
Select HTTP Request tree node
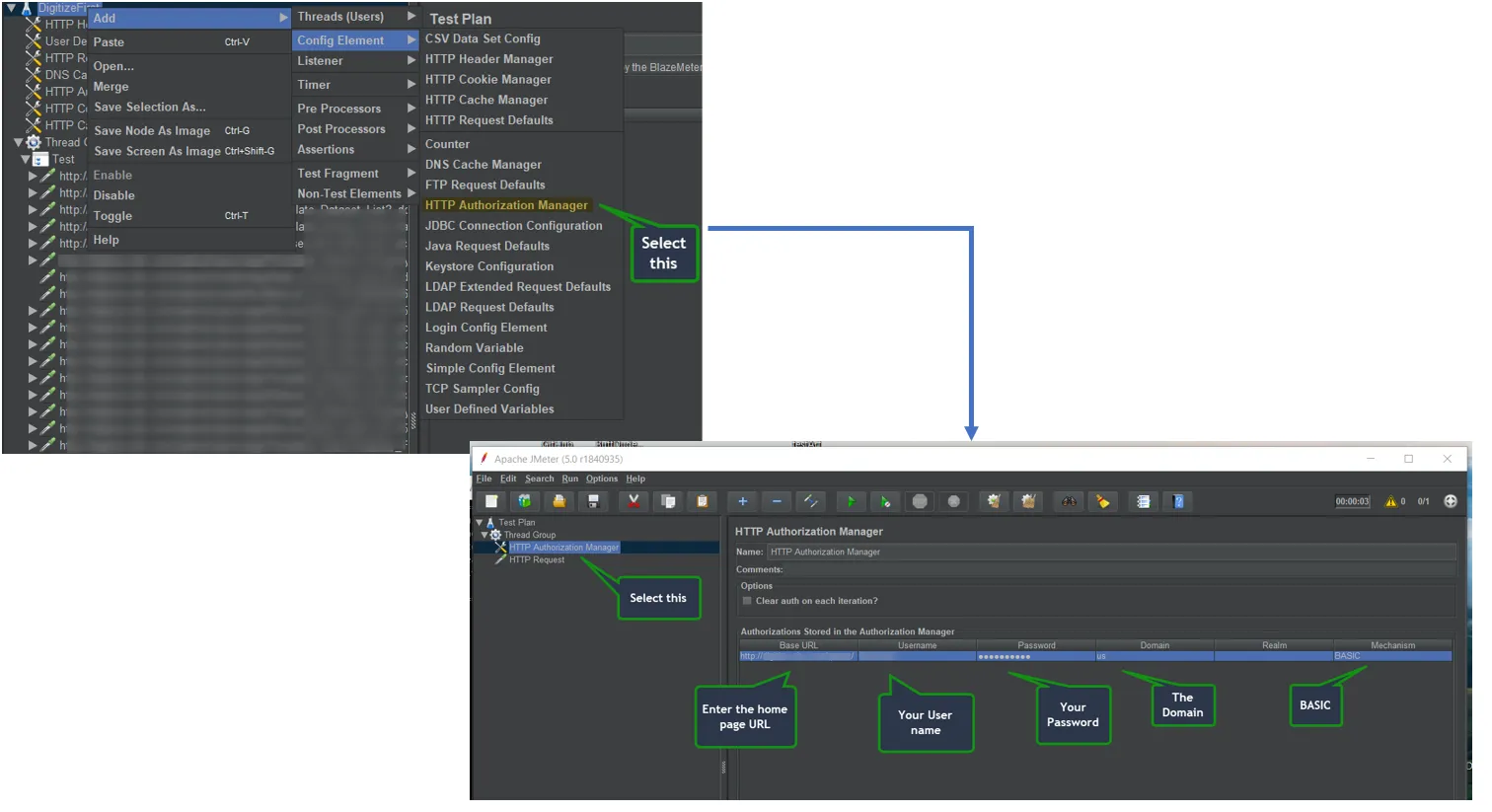[537, 559]
